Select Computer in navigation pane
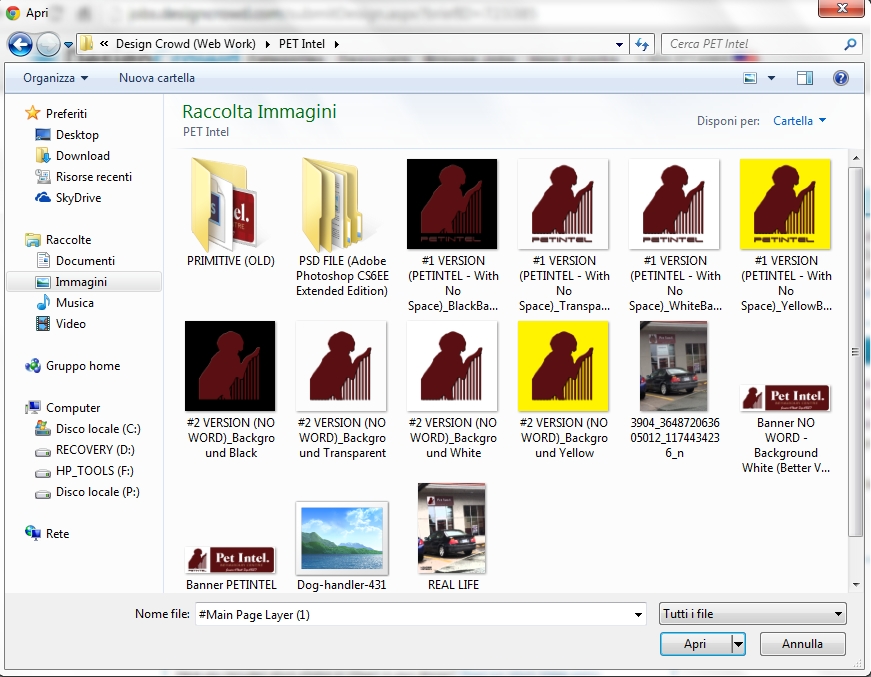This screenshot has width=871, height=677. tap(62, 408)
